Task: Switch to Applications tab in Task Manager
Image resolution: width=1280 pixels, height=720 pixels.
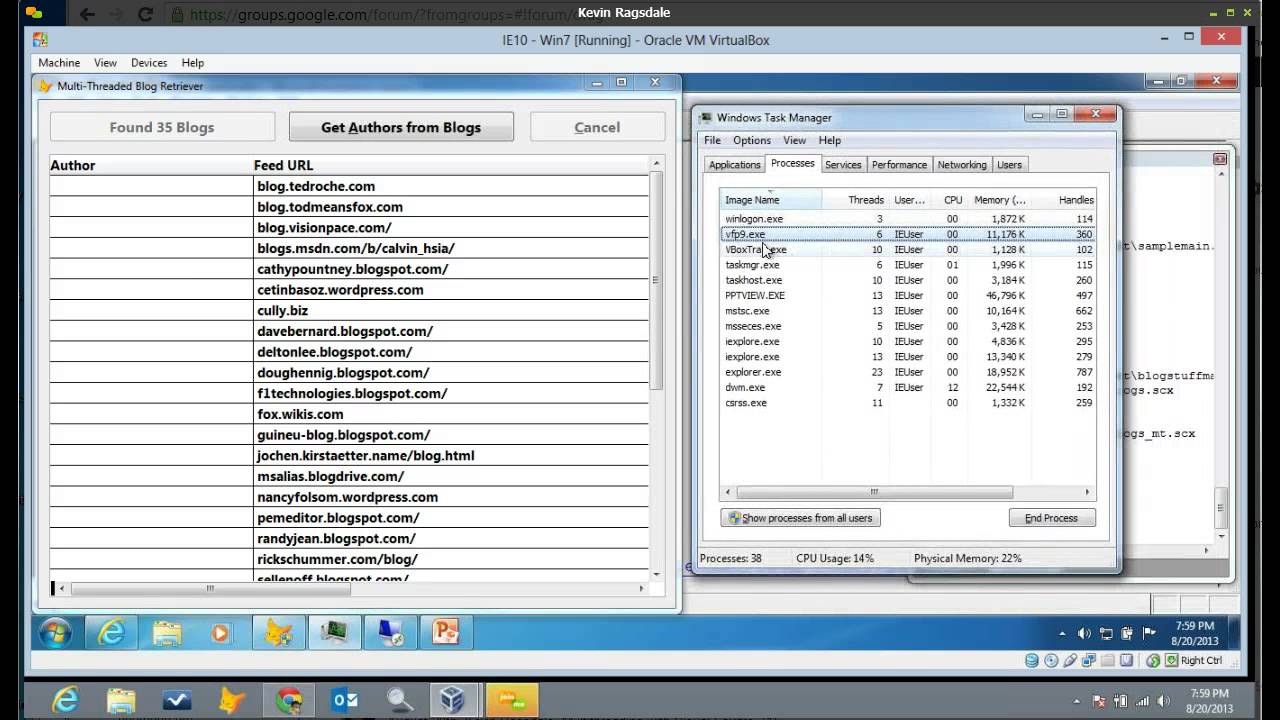Action: (x=735, y=165)
